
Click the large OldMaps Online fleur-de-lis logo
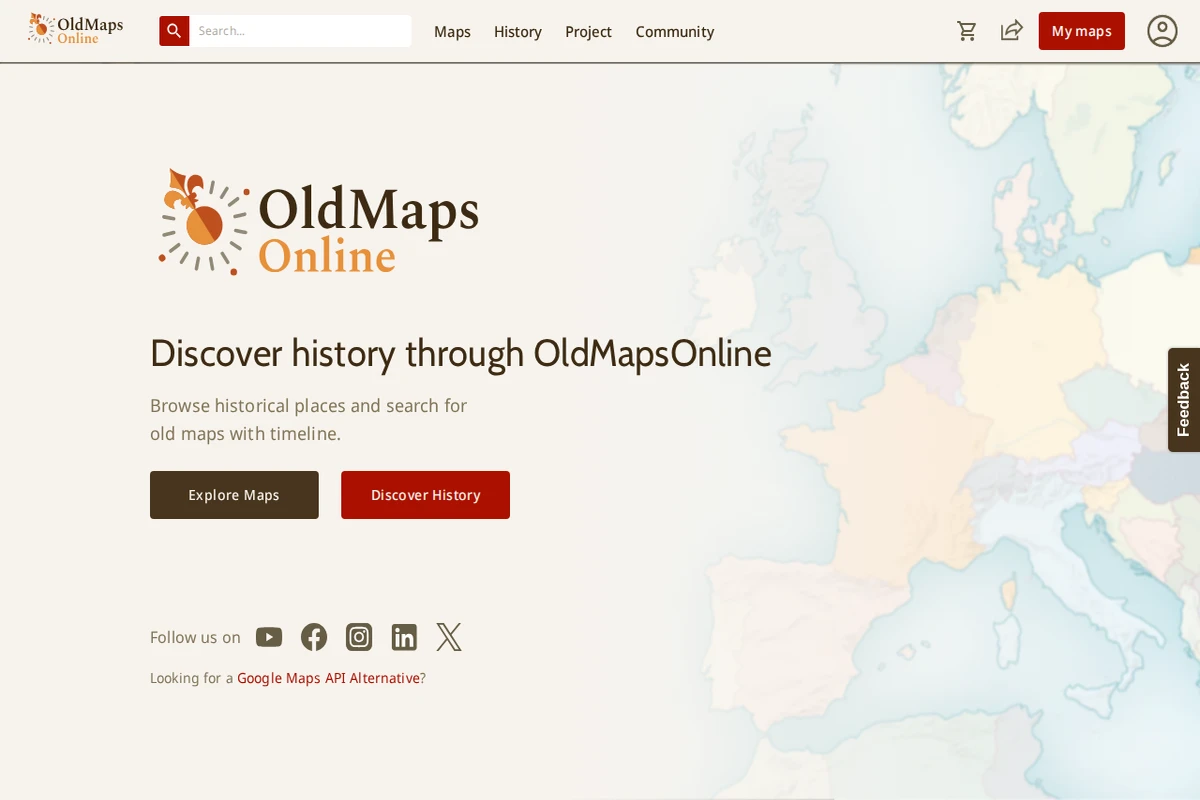coord(200,220)
